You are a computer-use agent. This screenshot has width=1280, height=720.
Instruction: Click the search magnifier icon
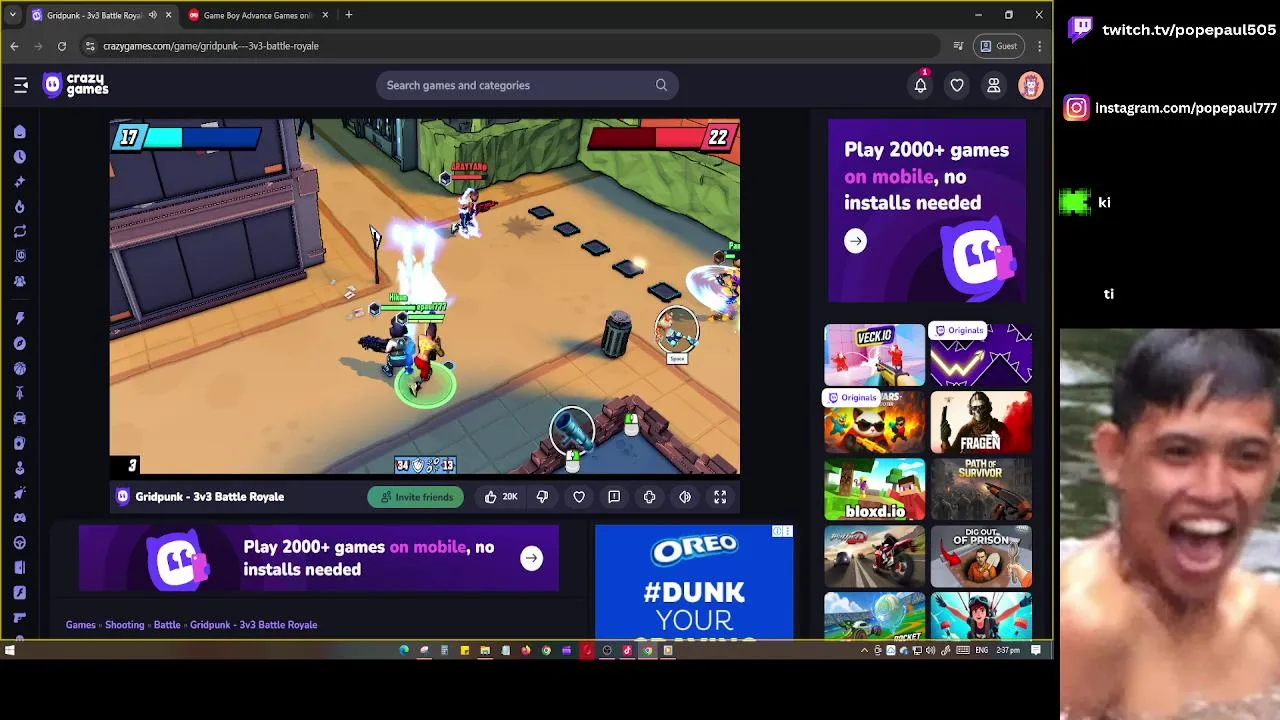[661, 85]
